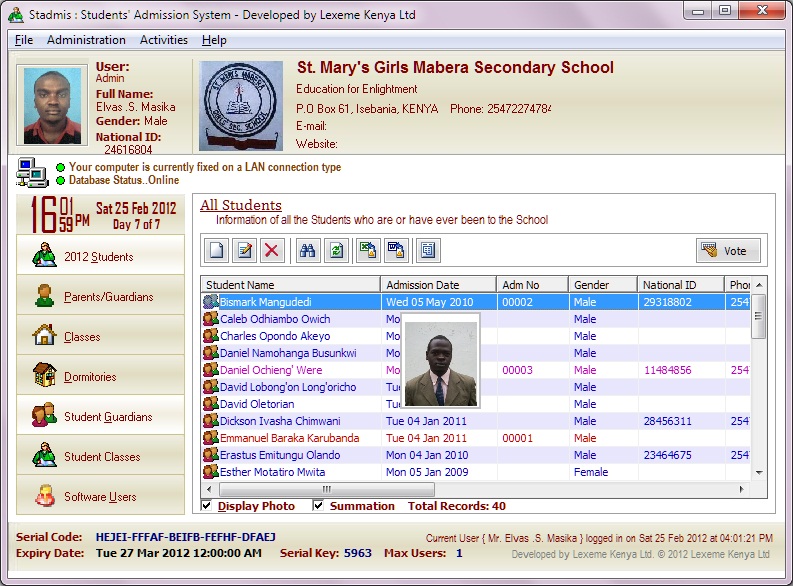
Task: Uncheck the Display Photo checkbox
Action: point(208,506)
